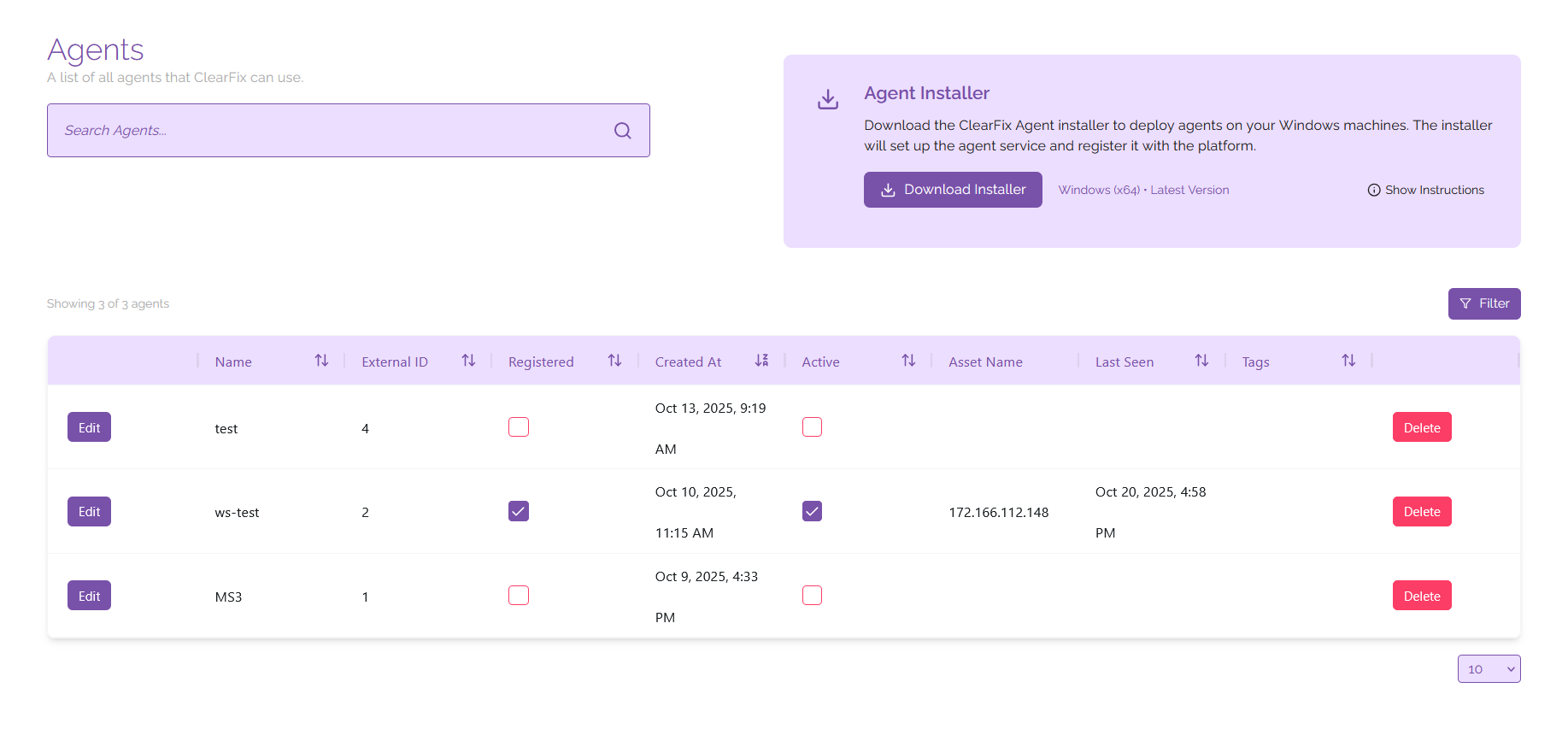Click the External ID column header

(395, 362)
